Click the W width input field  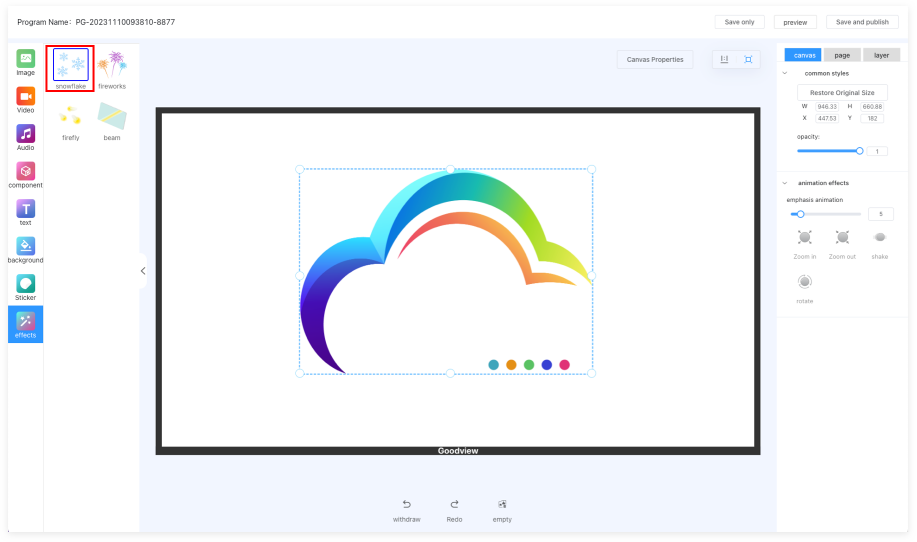click(x=827, y=106)
